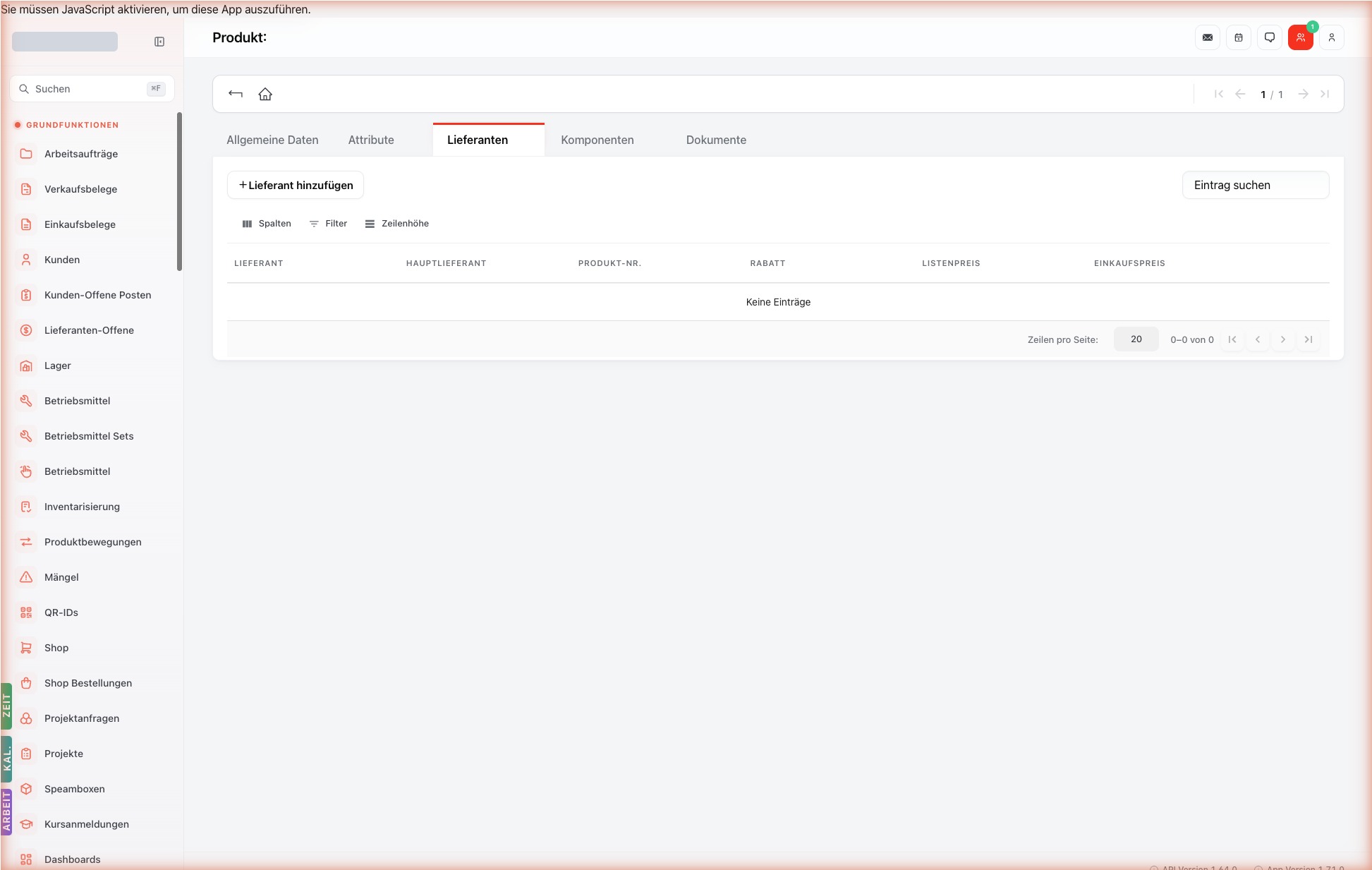Screen dimensions: 1372x870
Task: Go to last table page
Action: tap(1309, 339)
